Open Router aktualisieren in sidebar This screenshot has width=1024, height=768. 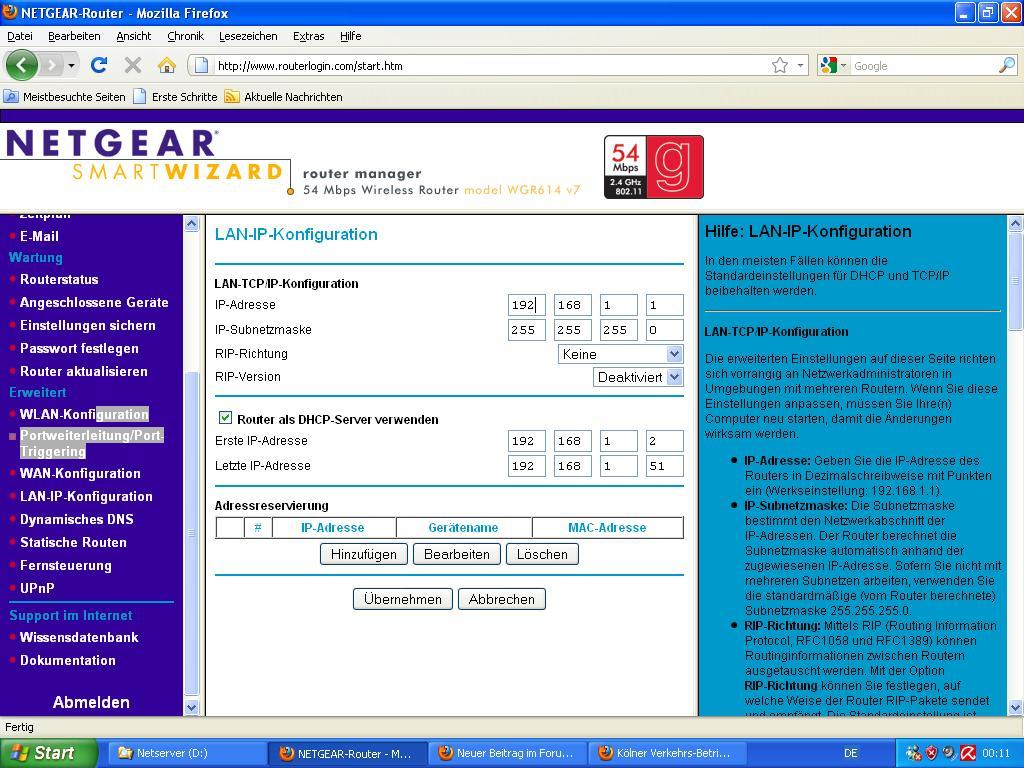(84, 371)
